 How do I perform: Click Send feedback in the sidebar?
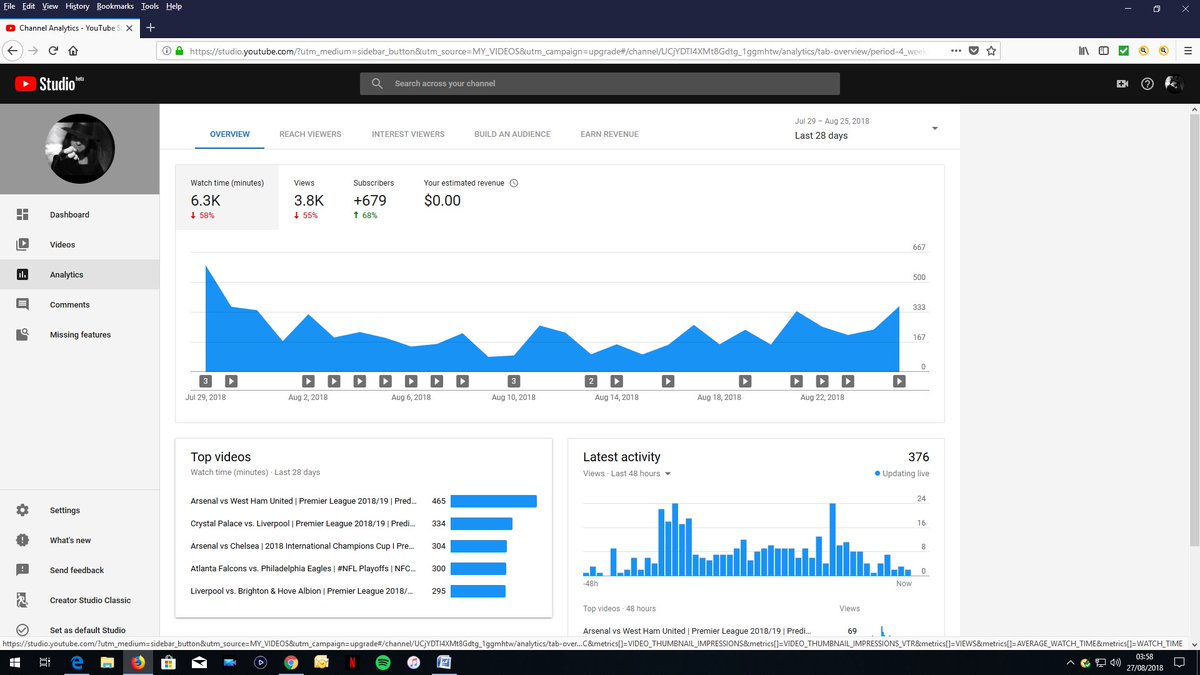pos(79,571)
